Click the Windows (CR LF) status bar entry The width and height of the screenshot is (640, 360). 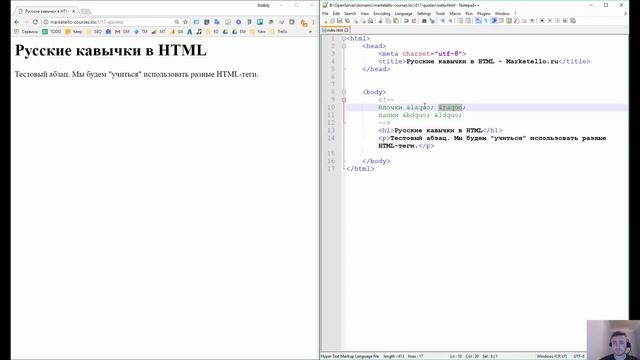(551, 356)
